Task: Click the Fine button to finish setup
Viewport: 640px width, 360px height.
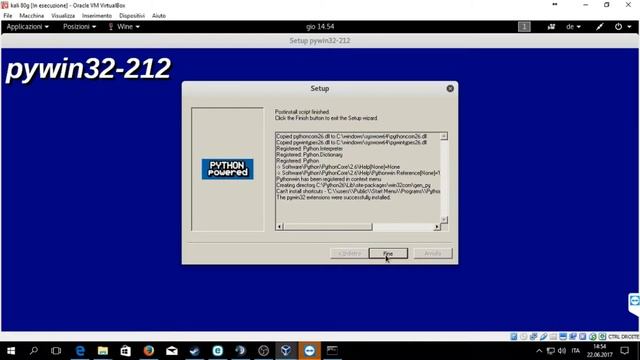Action: tap(388, 253)
